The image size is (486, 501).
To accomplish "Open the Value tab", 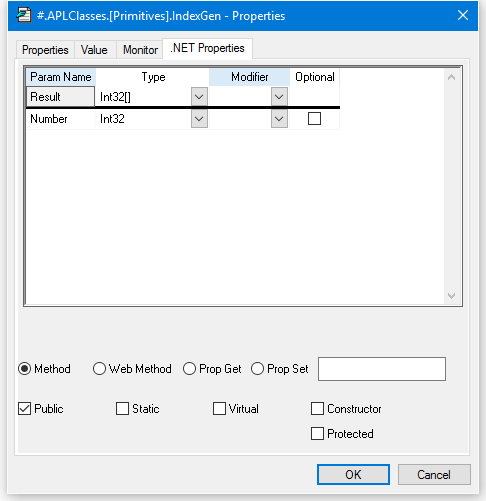I will click(94, 50).
